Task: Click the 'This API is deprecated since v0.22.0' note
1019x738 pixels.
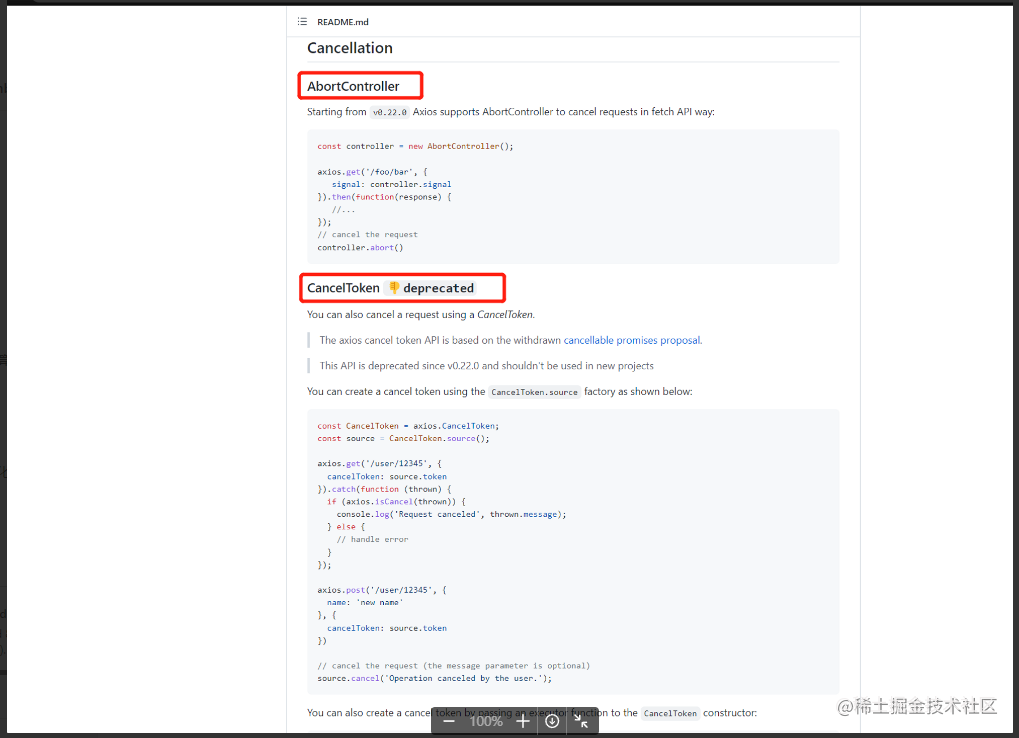Action: (486, 366)
